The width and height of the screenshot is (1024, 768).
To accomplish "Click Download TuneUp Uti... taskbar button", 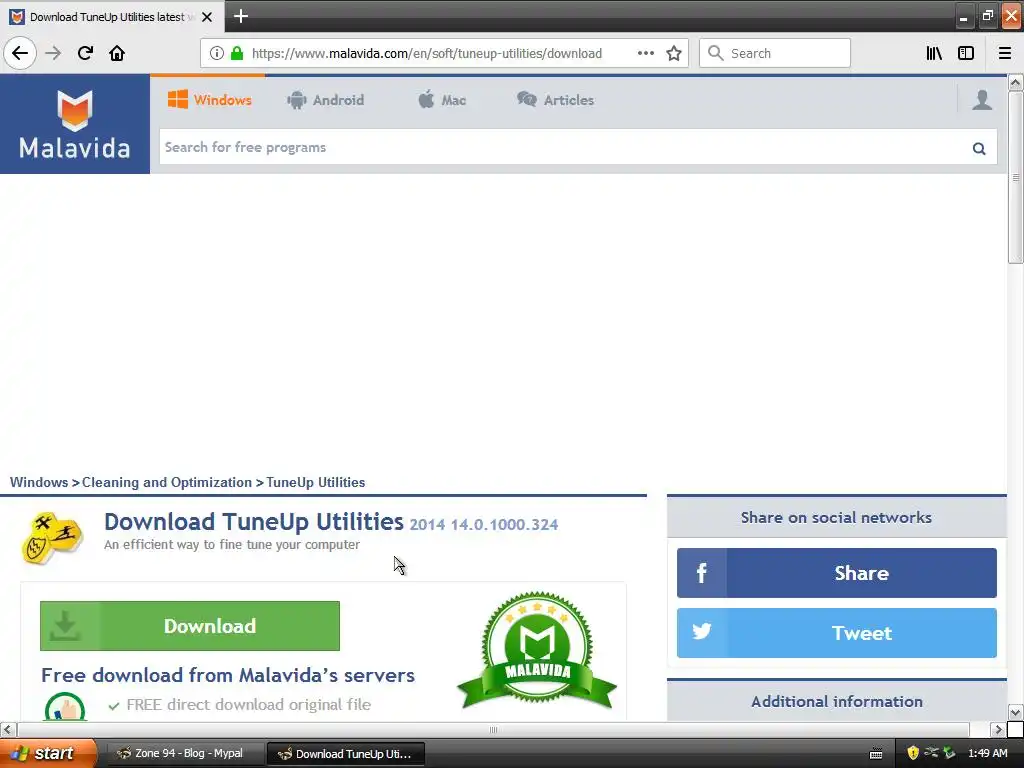I will tap(346, 754).
